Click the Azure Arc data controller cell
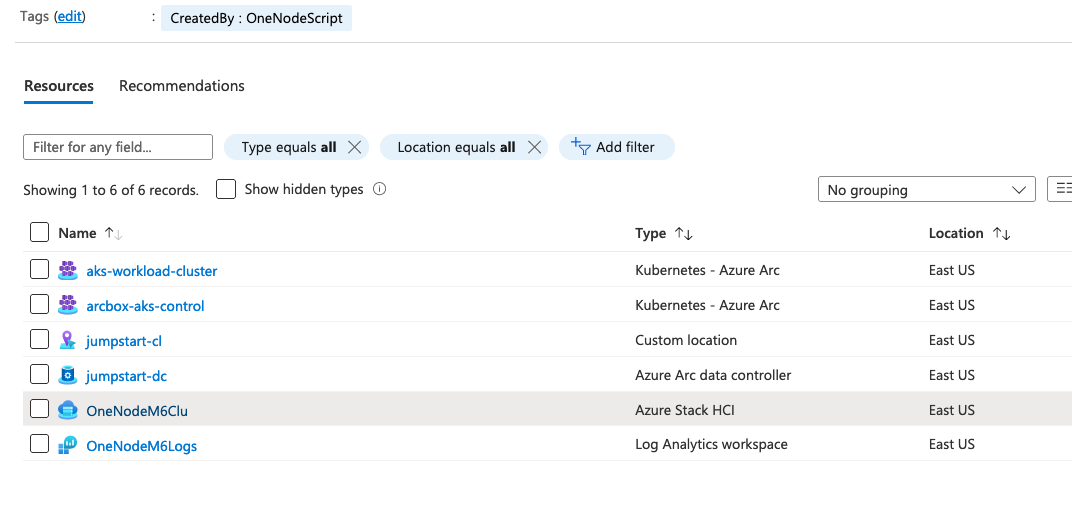The height and width of the screenshot is (505, 1072). 713,375
